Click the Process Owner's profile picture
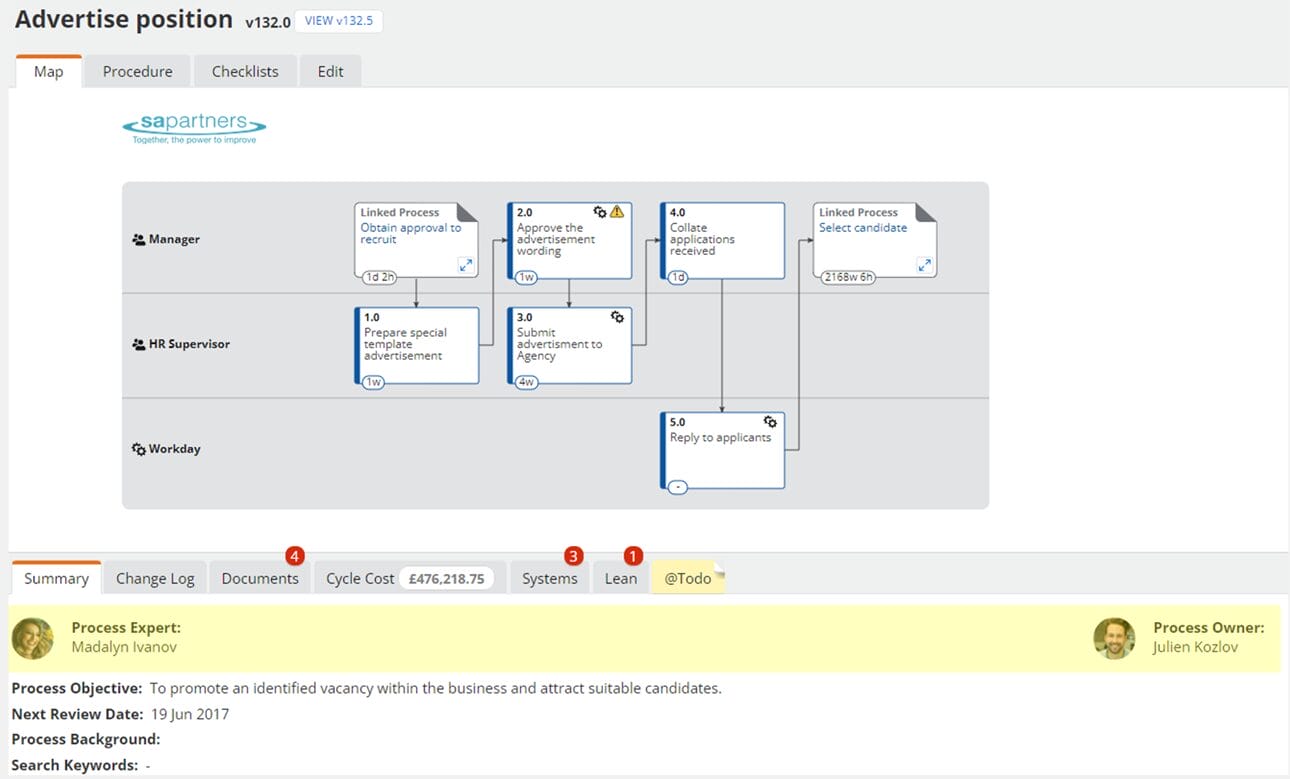Image resolution: width=1290 pixels, height=779 pixels. coord(1114,638)
